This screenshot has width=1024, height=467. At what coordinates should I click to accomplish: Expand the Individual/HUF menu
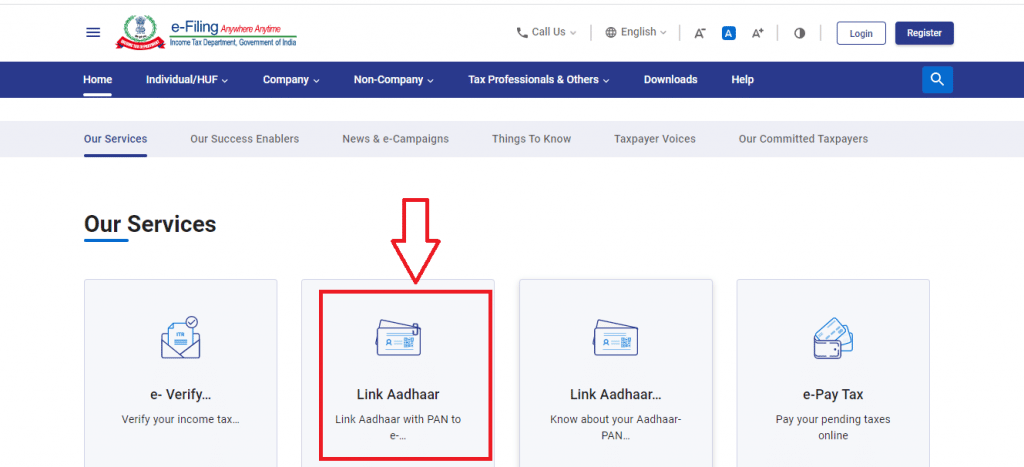(x=187, y=80)
